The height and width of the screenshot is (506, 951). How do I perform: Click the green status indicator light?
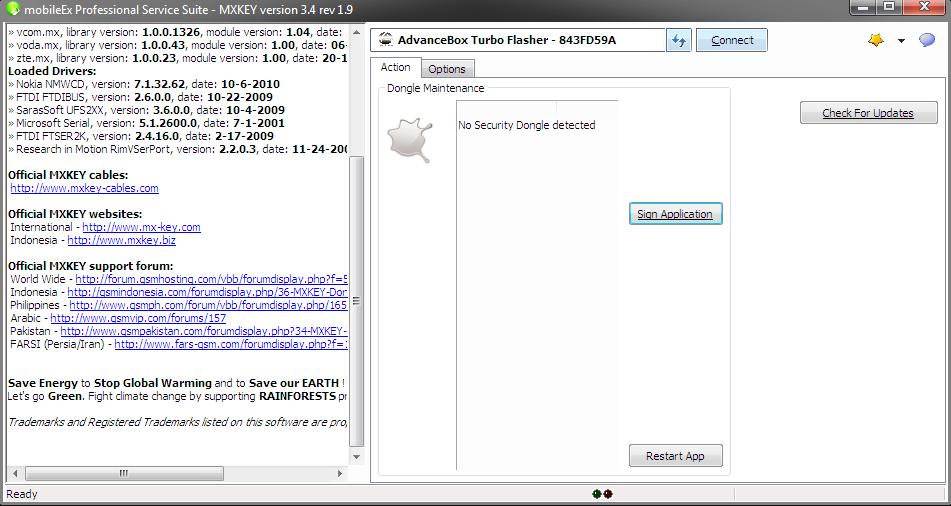point(596,494)
